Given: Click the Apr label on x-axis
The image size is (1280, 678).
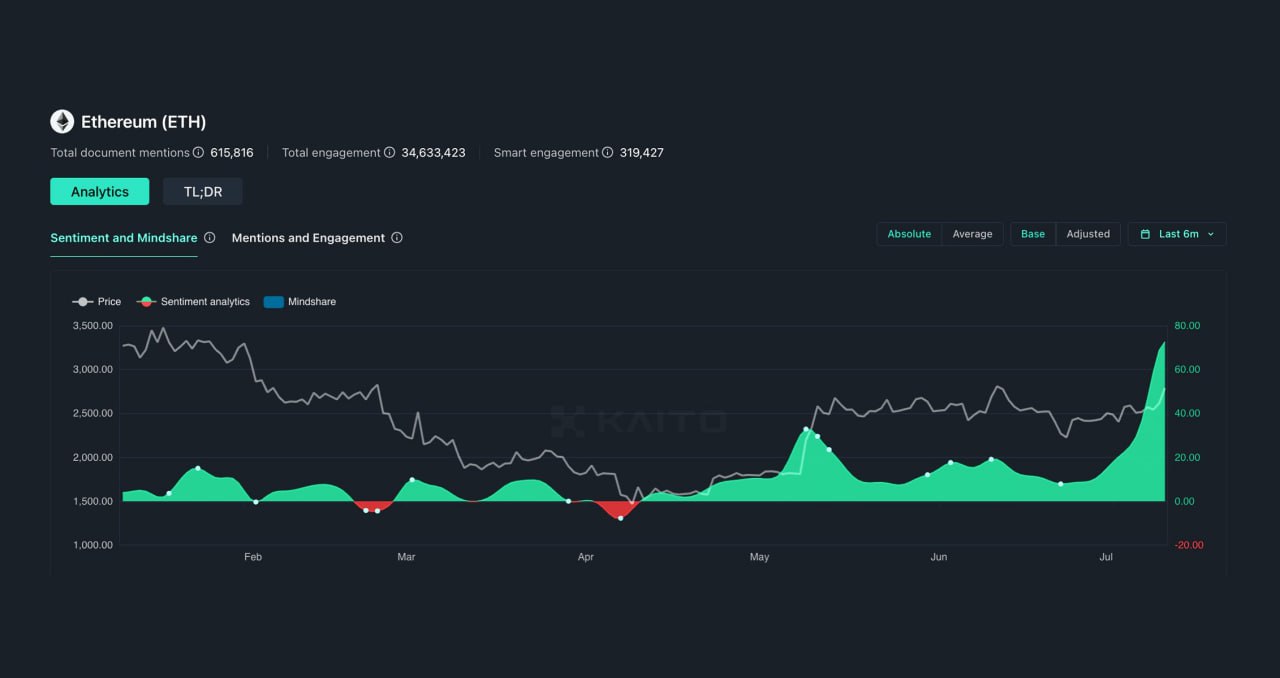Looking at the screenshot, I should pos(586,557).
